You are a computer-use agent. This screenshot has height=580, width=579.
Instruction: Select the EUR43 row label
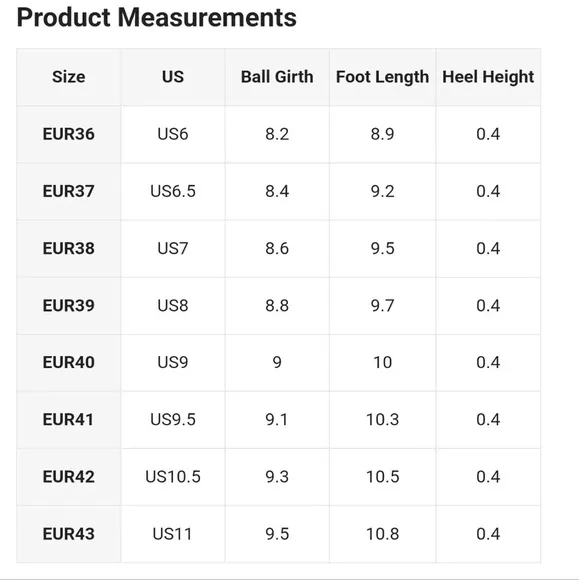68,534
